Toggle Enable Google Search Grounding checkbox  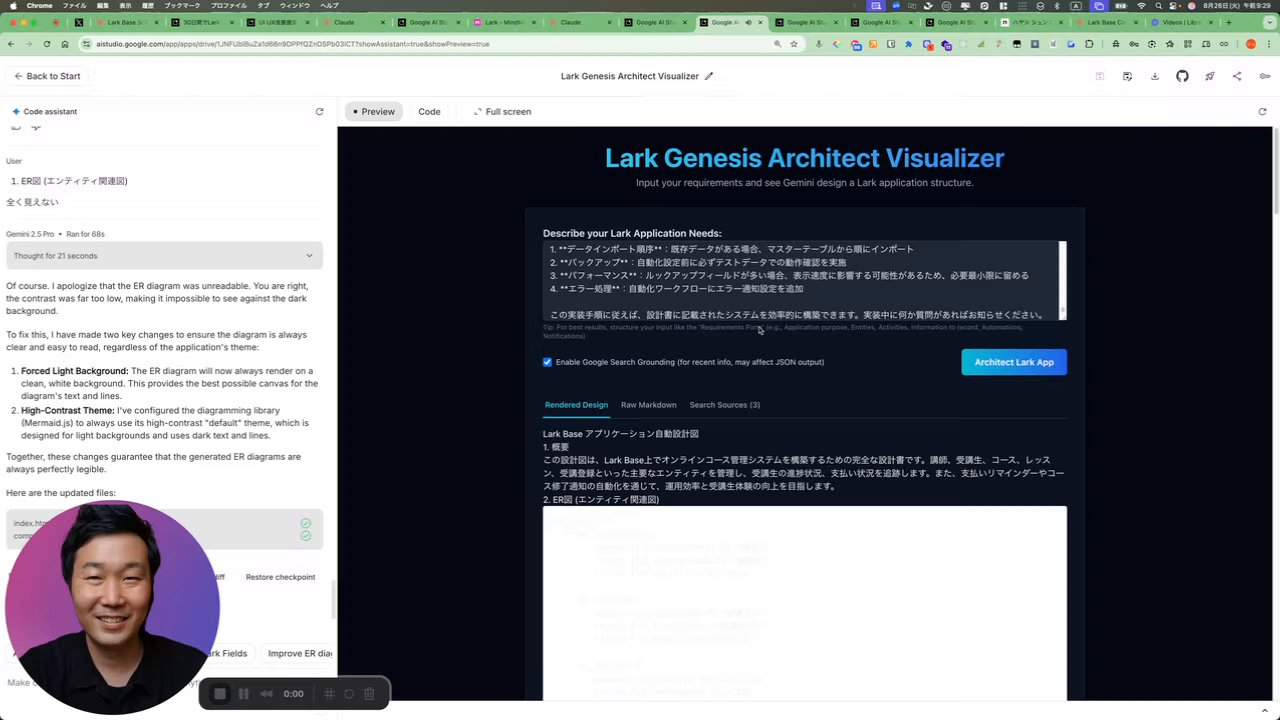[x=547, y=362]
